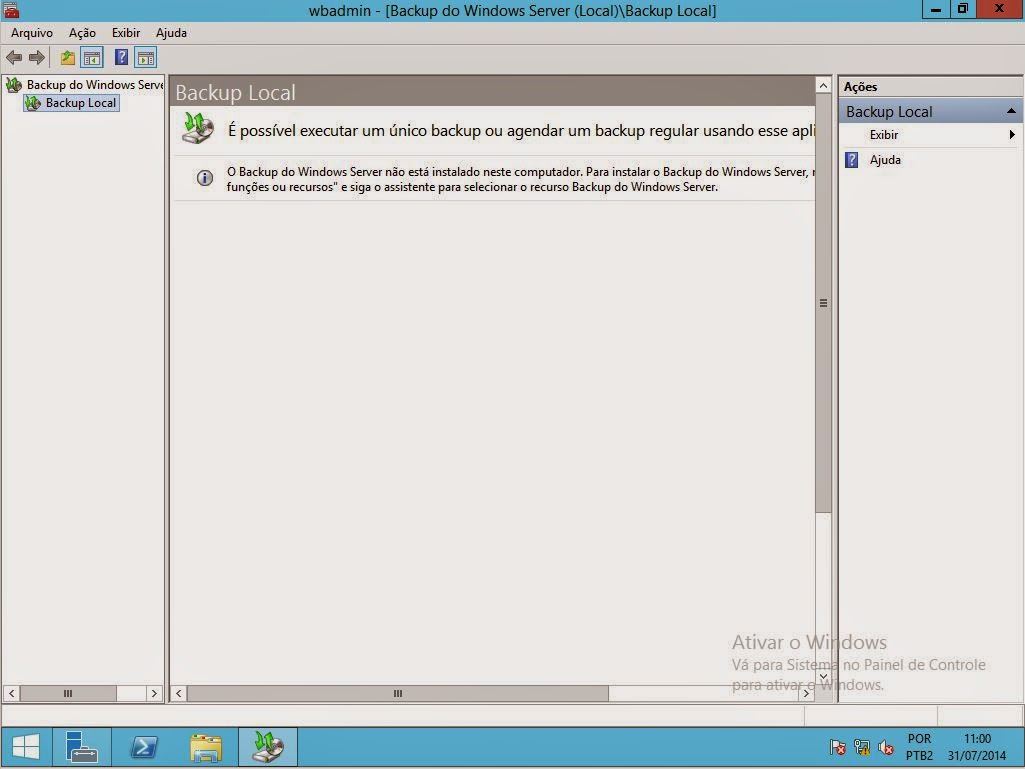
Task: Close the wbadmin window
Action: tap(1000, 9)
